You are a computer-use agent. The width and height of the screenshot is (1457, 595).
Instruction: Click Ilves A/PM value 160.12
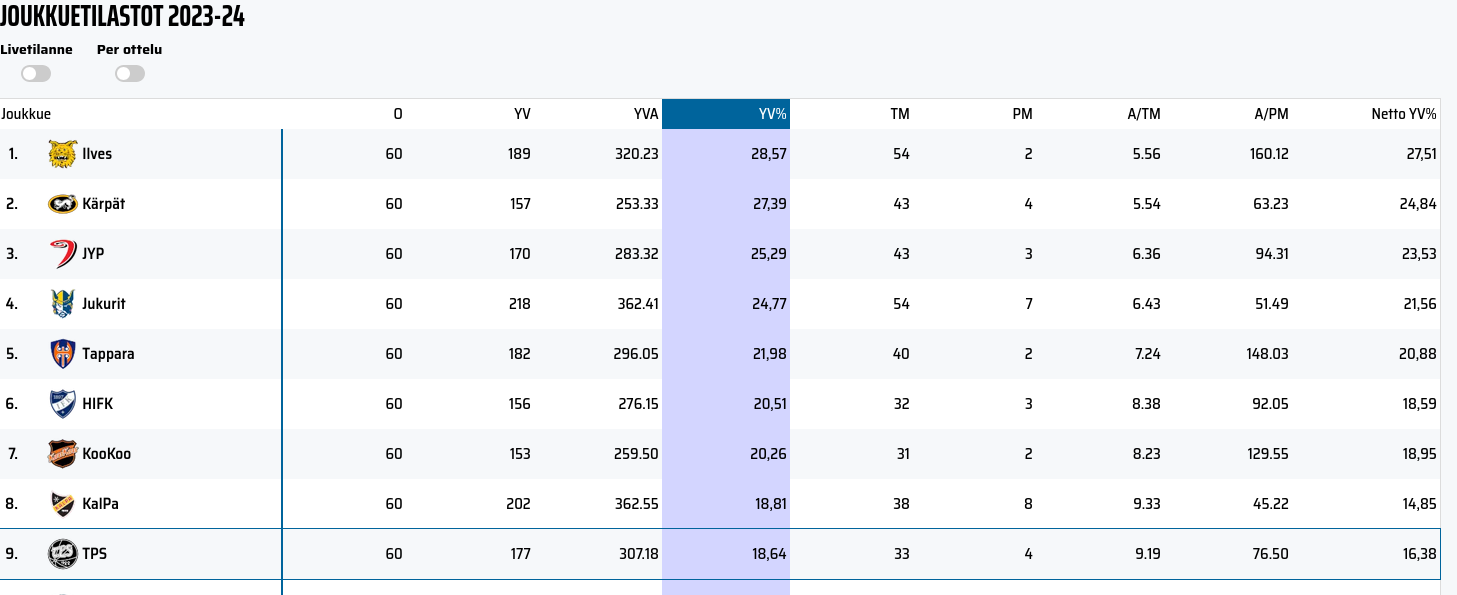[1268, 154]
